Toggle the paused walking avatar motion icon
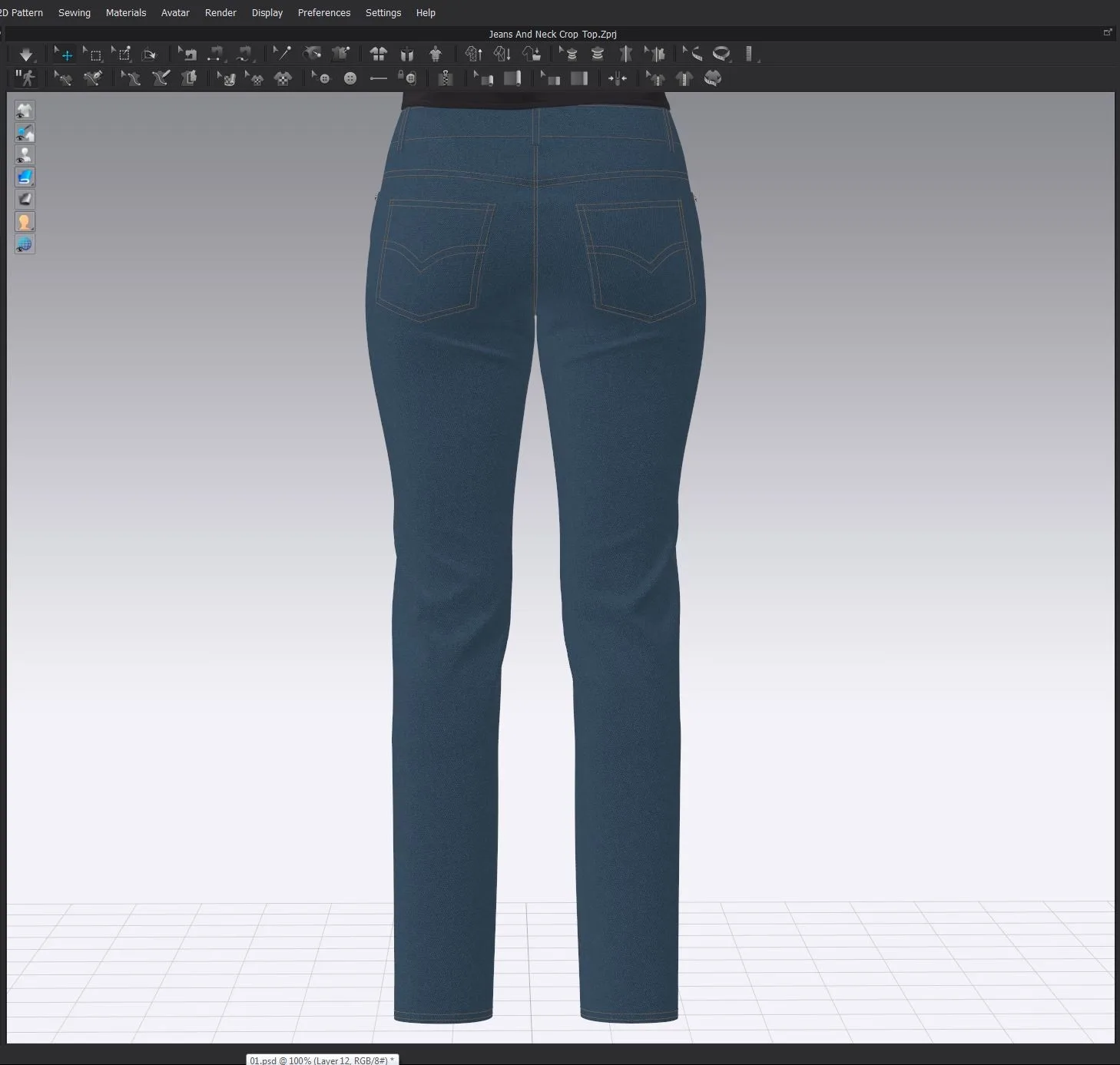 point(25,78)
